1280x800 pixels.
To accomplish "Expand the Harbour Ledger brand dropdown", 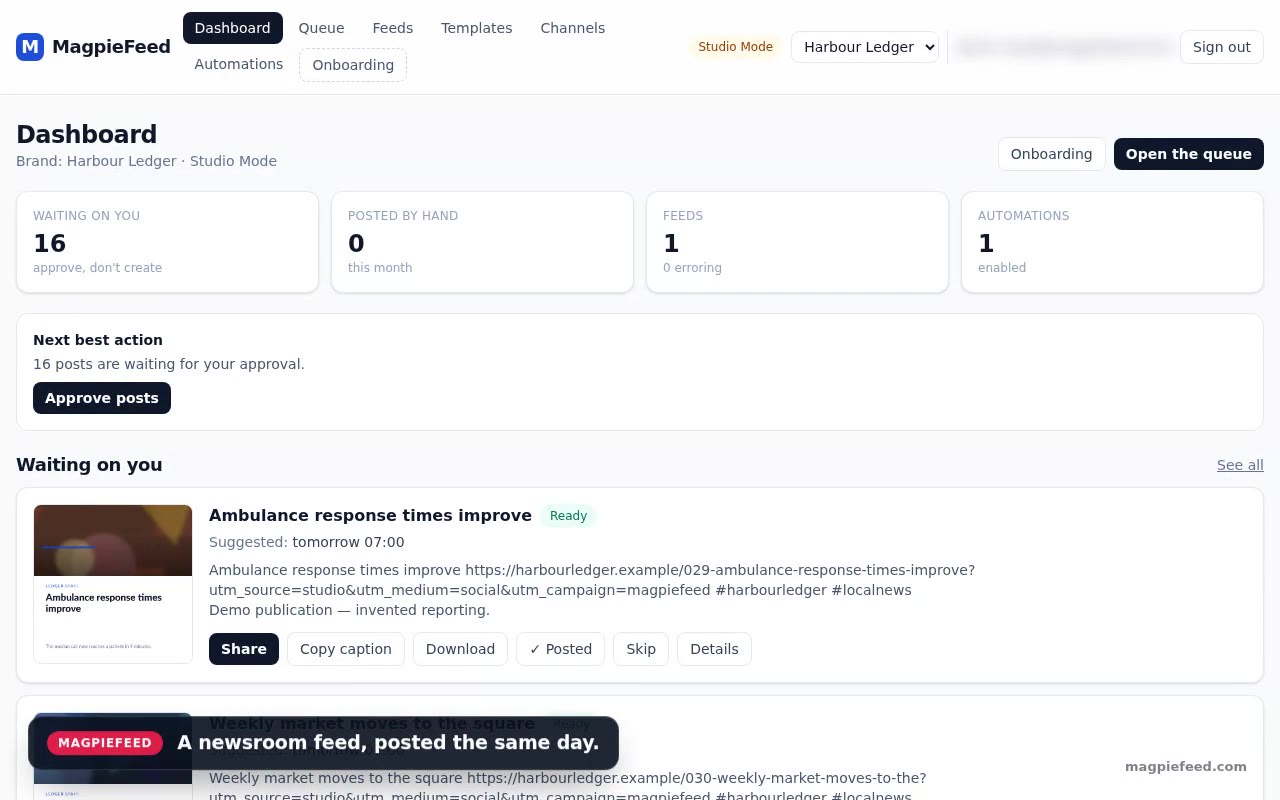I will pos(865,47).
